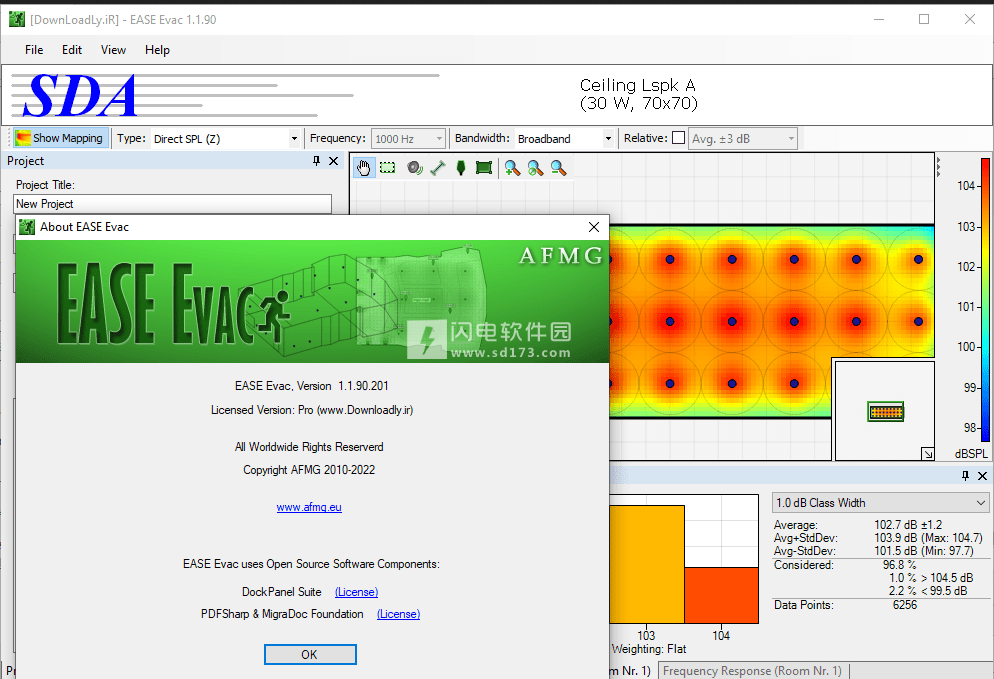Open the Type dropdown showing Direct SPL (Z)

click(x=225, y=139)
